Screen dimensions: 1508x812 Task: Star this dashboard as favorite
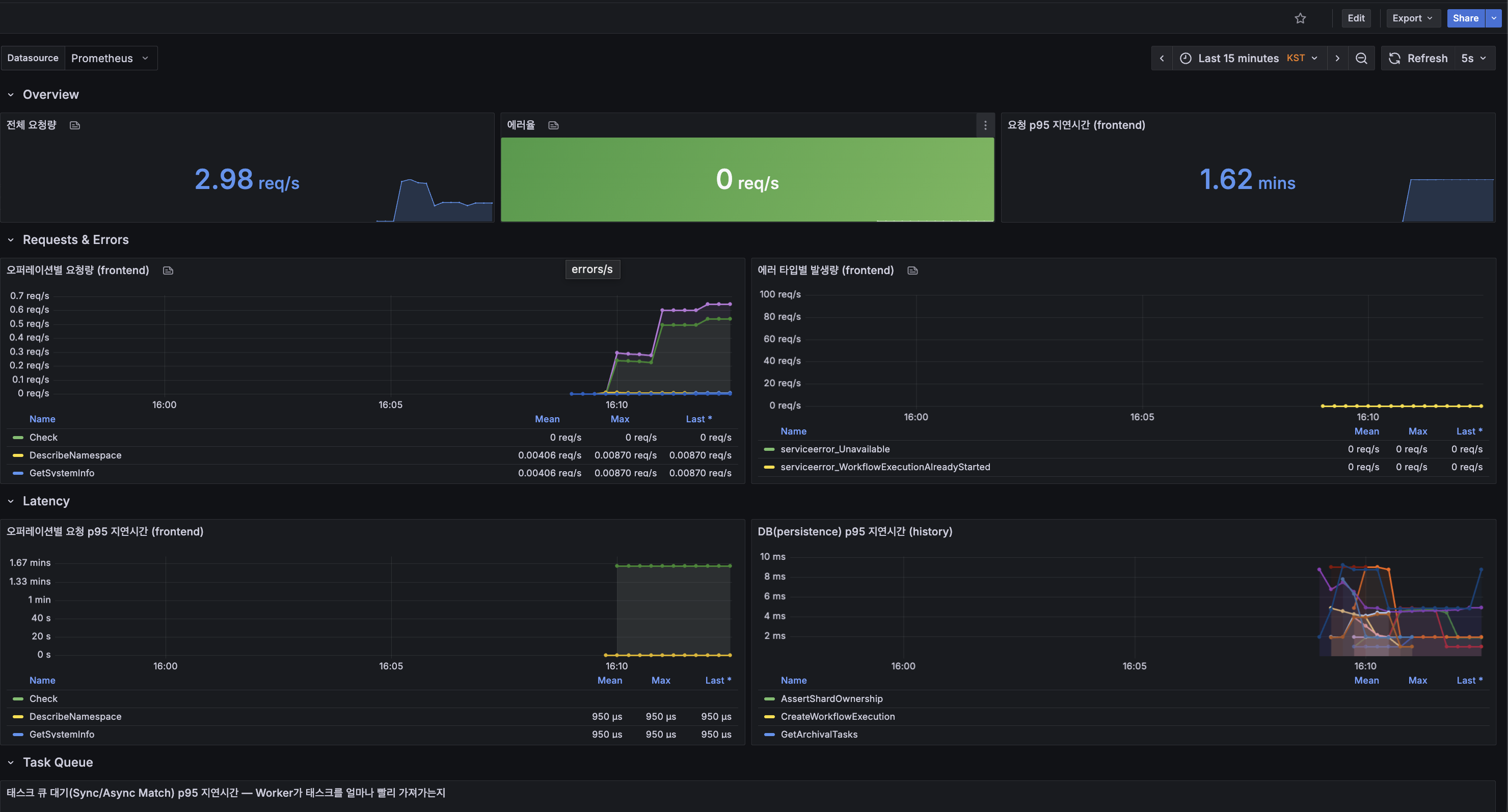pos(1300,18)
